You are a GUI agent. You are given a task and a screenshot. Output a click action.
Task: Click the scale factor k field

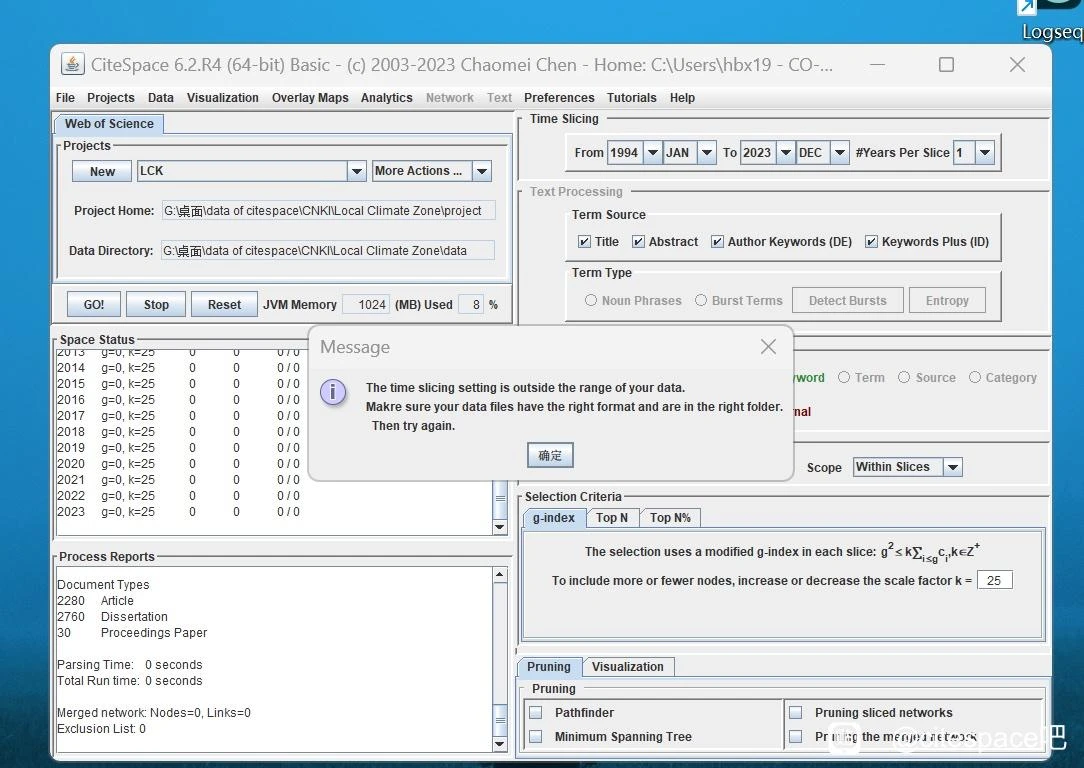tap(994, 580)
